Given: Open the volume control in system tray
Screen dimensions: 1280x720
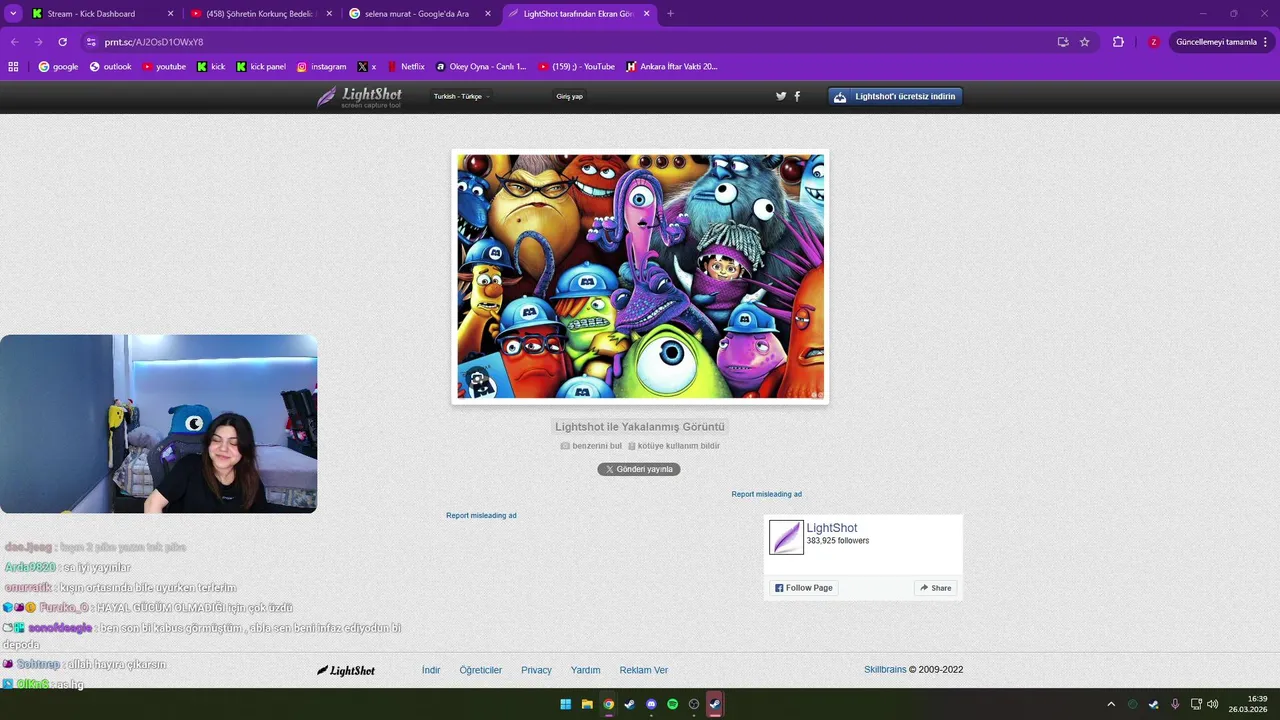Looking at the screenshot, I should click(x=1213, y=704).
